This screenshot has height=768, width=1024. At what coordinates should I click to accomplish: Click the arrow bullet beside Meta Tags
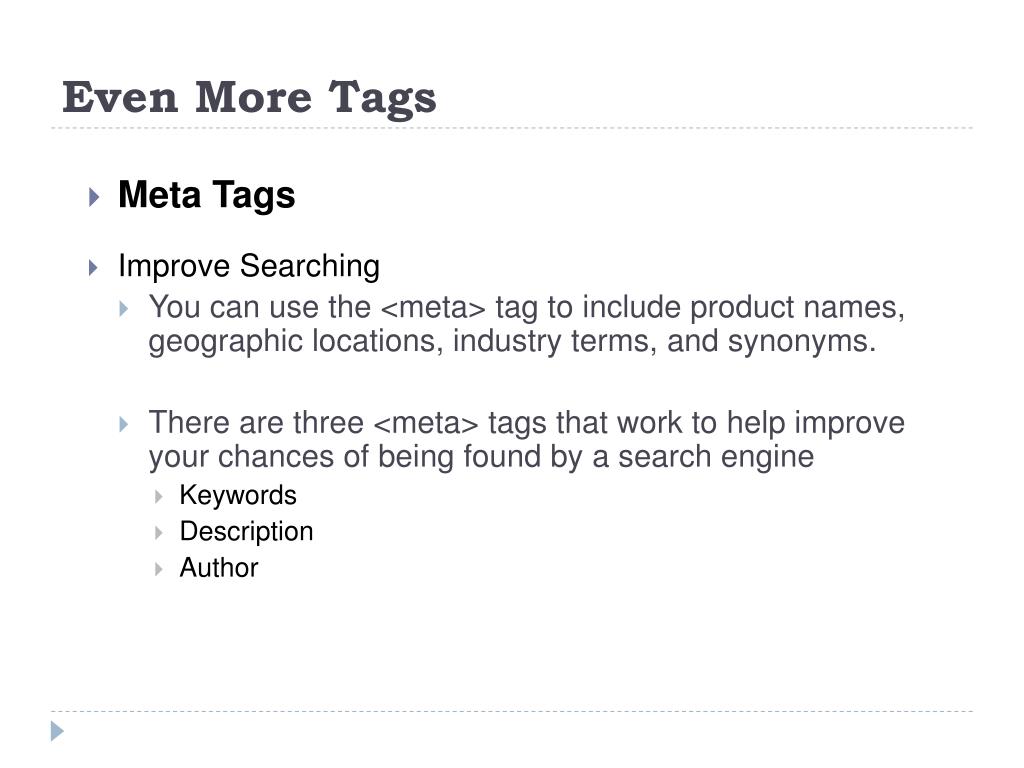94,197
